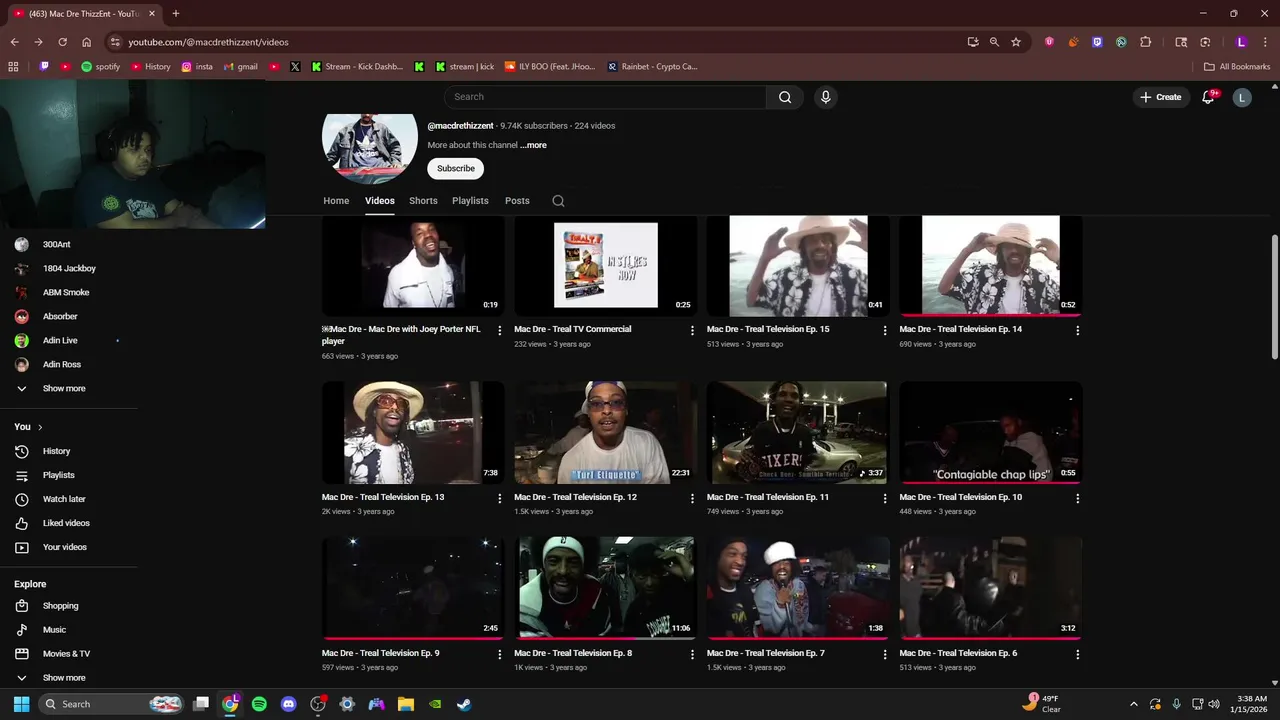Screen dimensions: 1280x720
Task: Click the YouTube page vertical scrollbar
Action: coord(1274,298)
